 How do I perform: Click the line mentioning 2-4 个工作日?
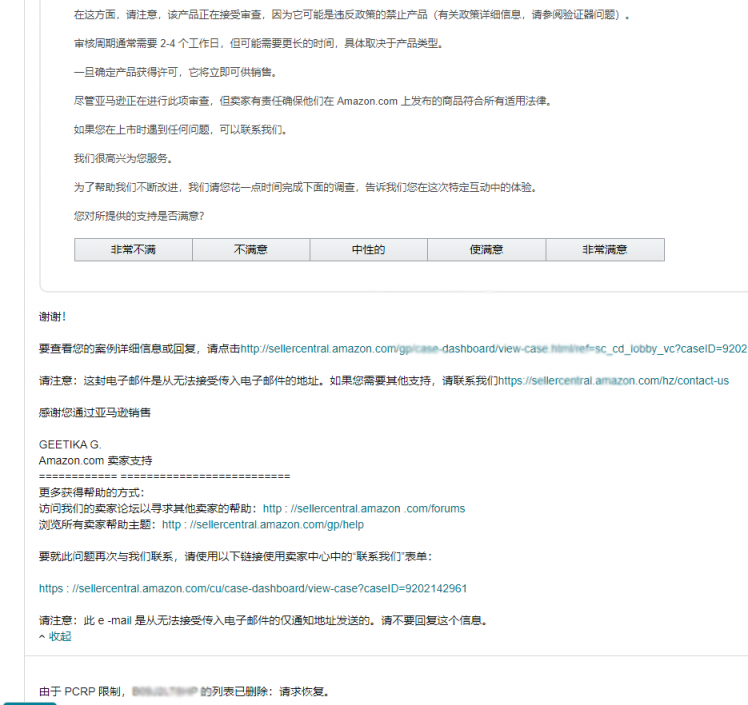pos(259,43)
